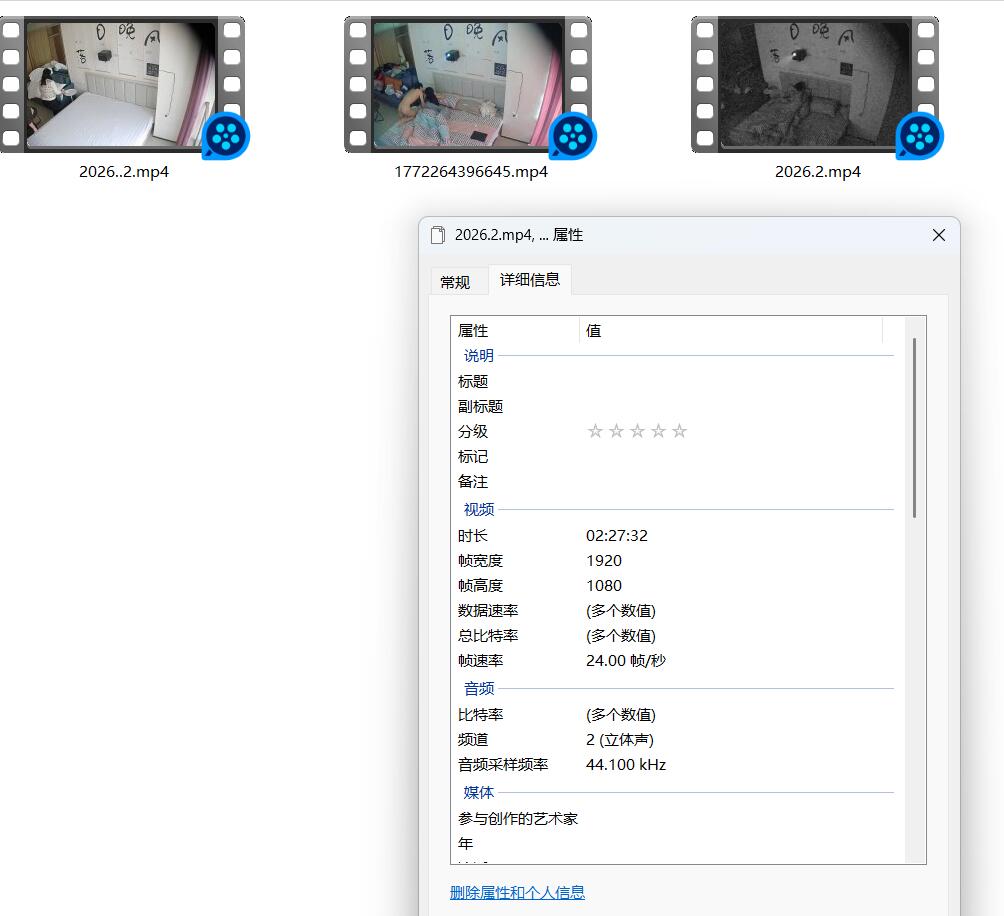Open the 删除属性和个人信息 link
The width and height of the screenshot is (1004, 916).
click(517, 892)
